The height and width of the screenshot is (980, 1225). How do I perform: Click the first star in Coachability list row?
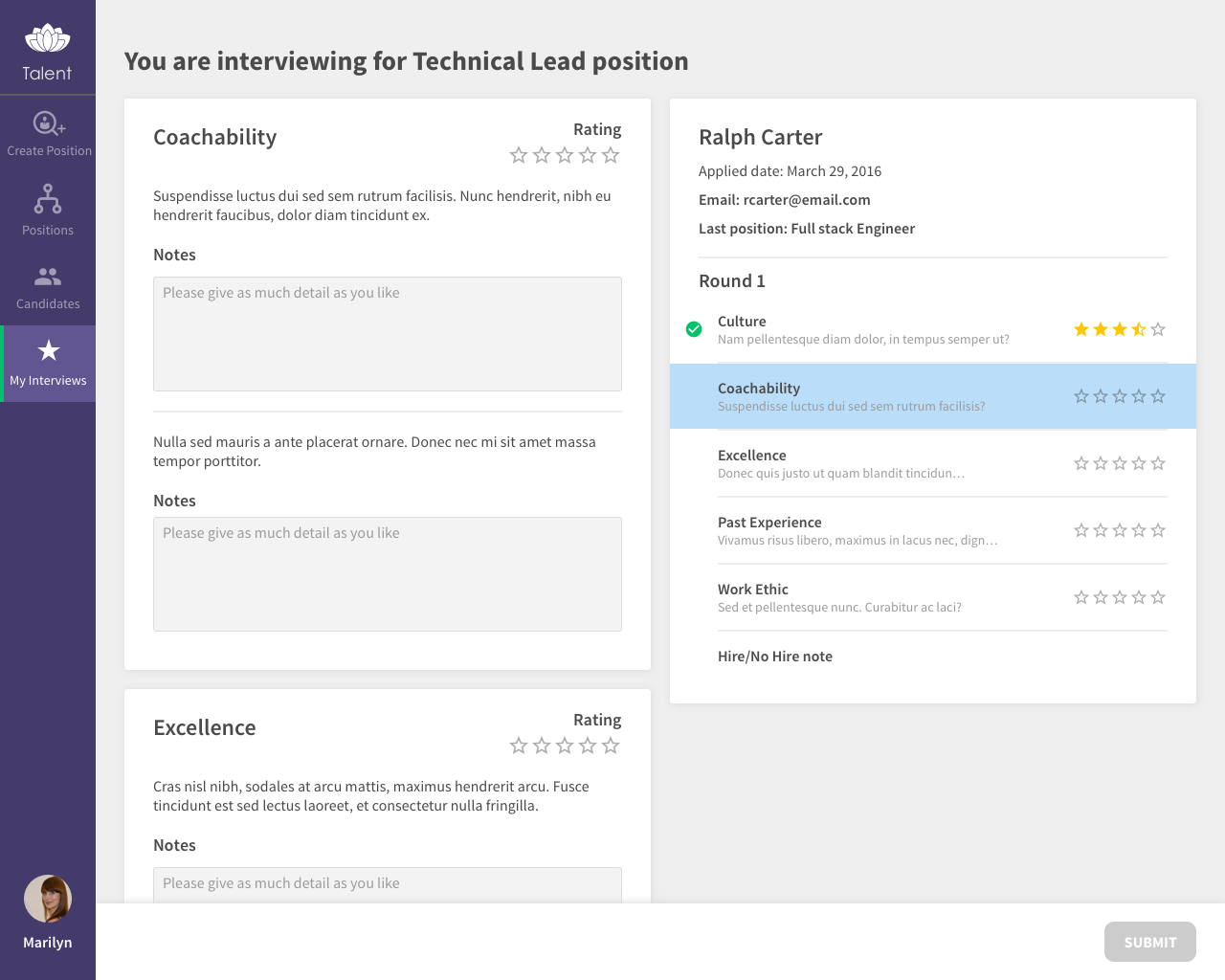click(1081, 396)
